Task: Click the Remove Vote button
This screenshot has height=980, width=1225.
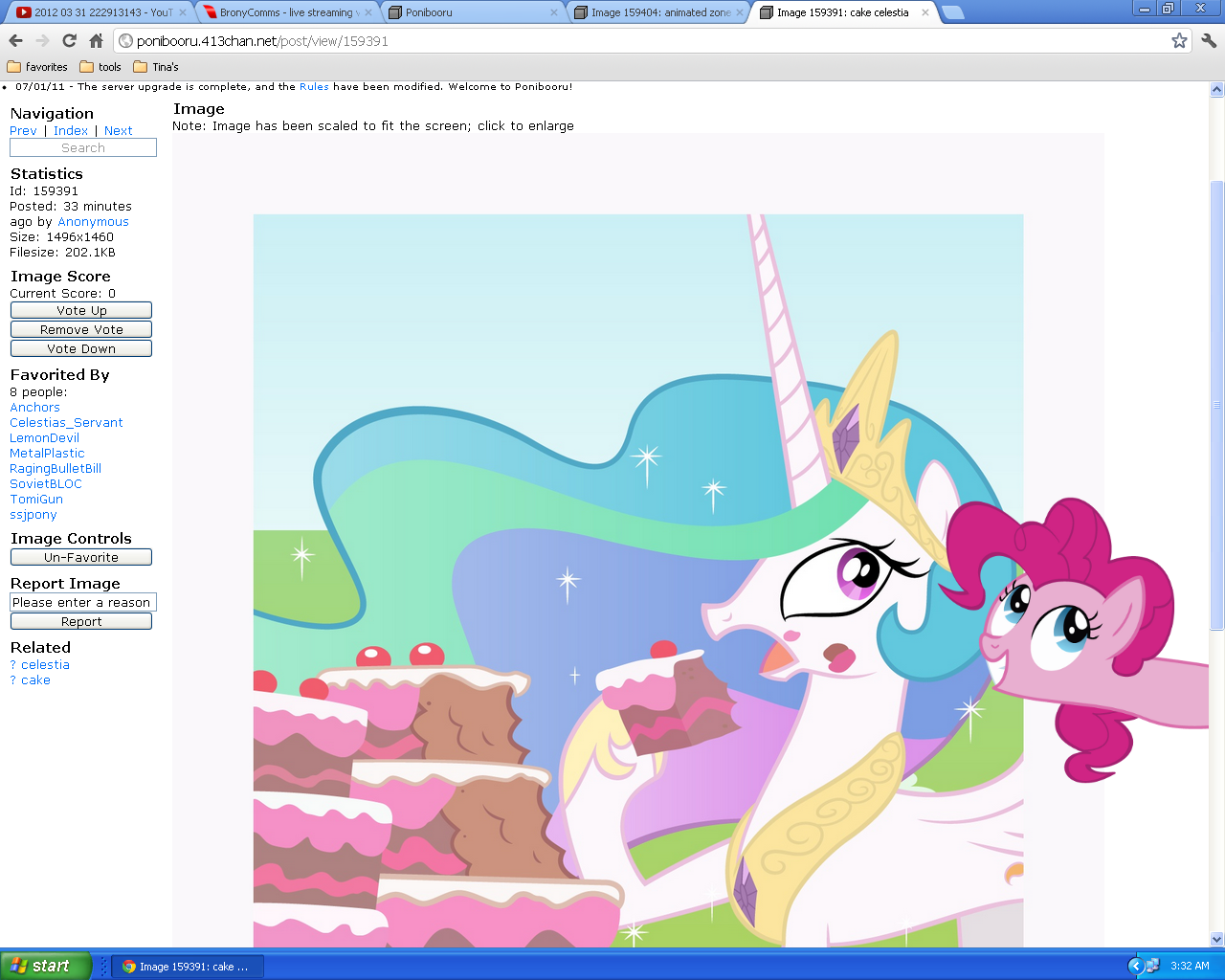Action: [81, 329]
